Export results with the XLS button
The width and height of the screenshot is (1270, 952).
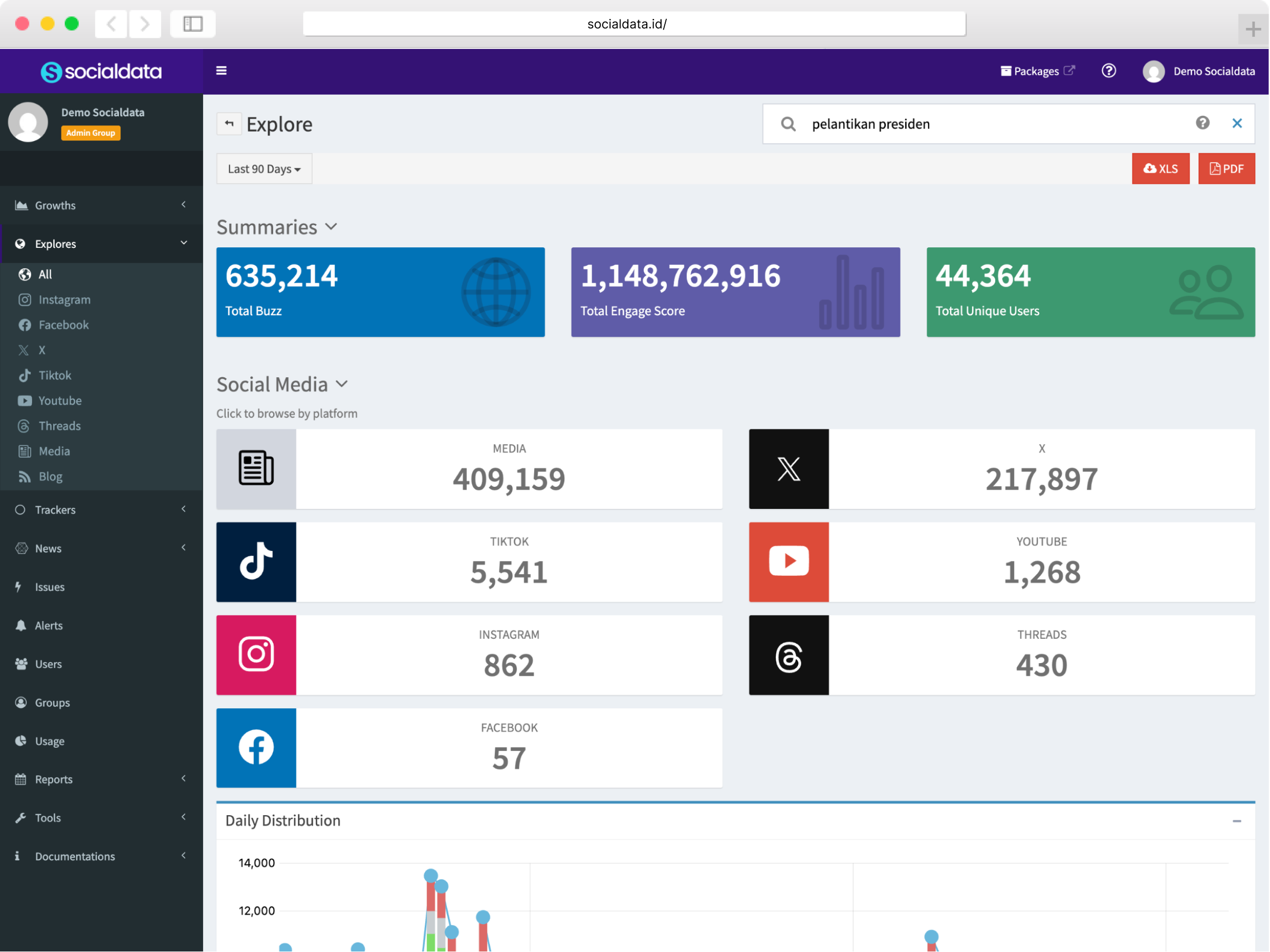click(x=1160, y=169)
